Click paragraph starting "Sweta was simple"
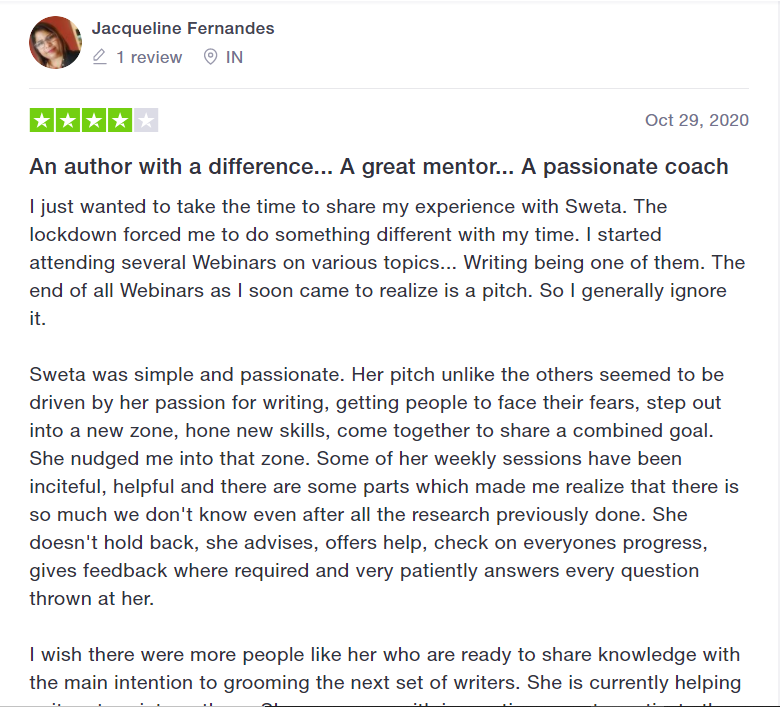 pyautogui.click(x=385, y=487)
